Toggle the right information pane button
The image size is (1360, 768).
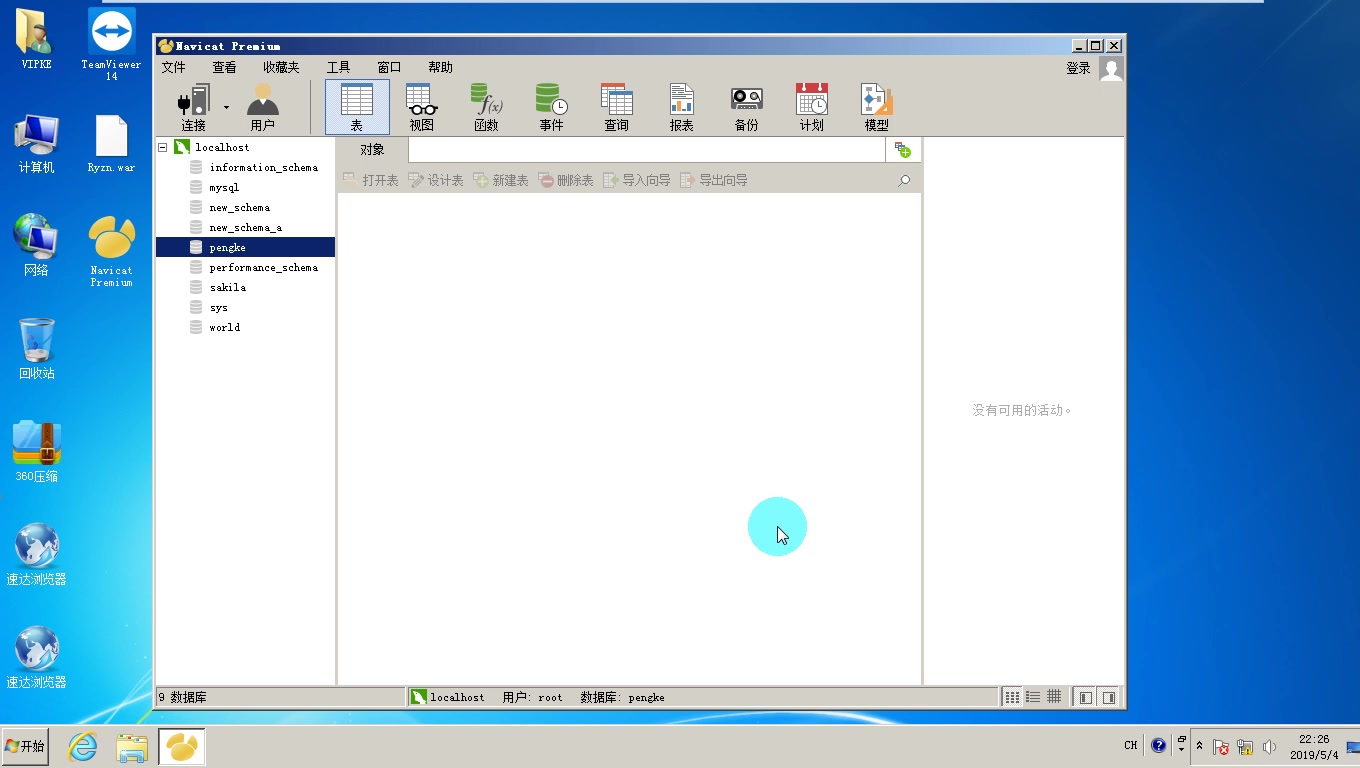(1109, 697)
